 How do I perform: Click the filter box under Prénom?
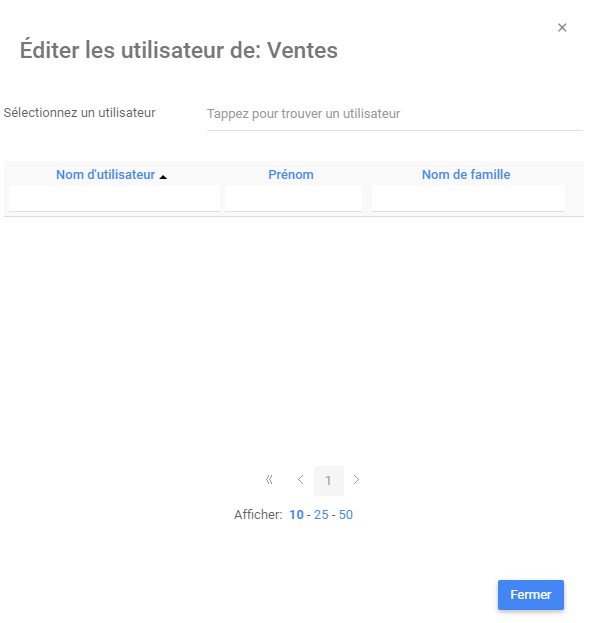(x=293, y=198)
